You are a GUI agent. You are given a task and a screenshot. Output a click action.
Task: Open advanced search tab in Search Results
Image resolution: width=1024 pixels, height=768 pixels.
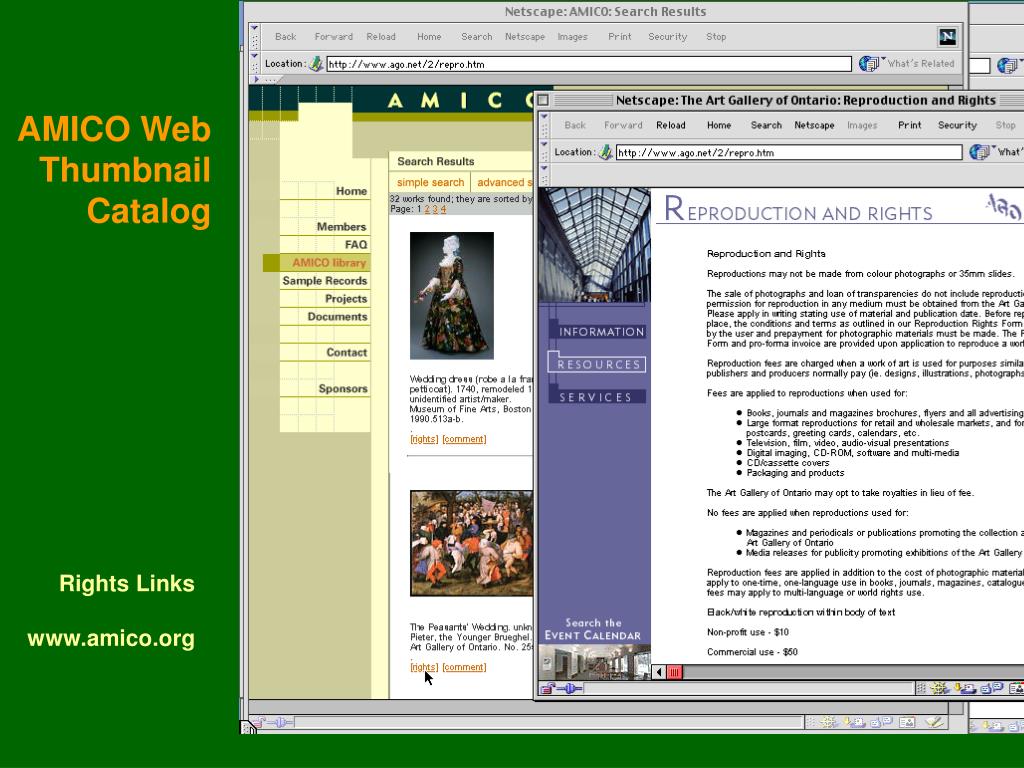(x=505, y=182)
